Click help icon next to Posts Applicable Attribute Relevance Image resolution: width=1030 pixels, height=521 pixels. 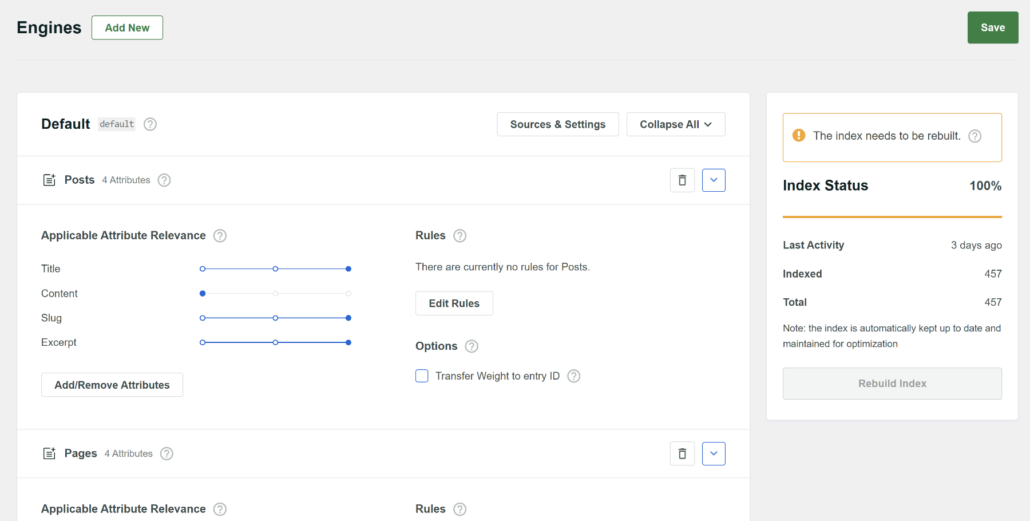[x=220, y=235]
